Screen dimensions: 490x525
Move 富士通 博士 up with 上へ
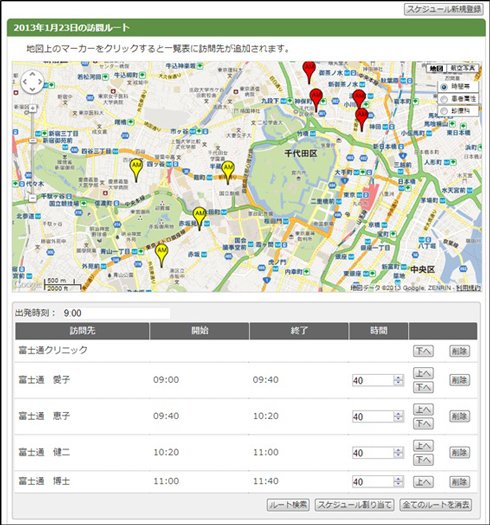pos(423,482)
